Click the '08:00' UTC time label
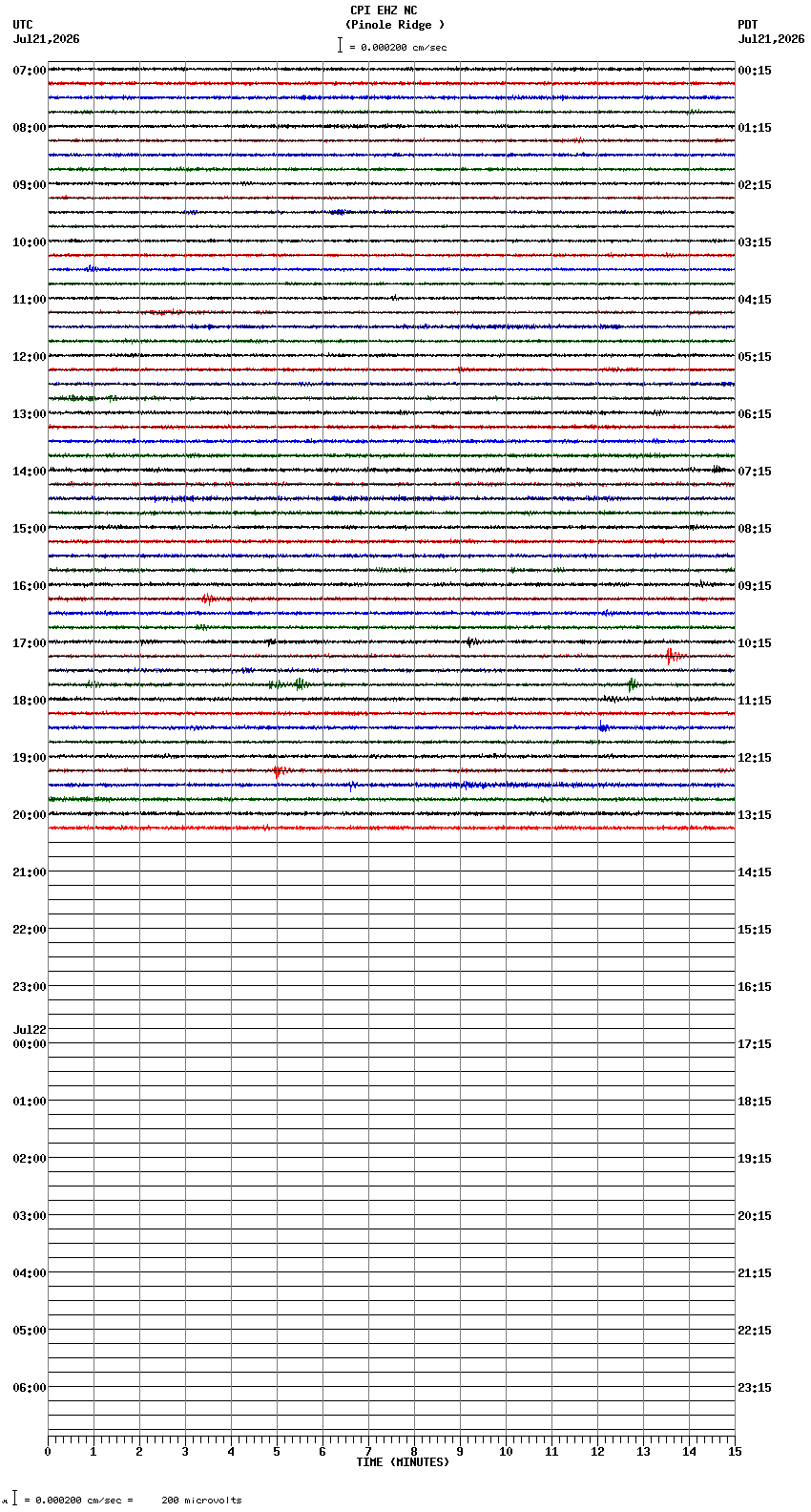This screenshot has width=811, height=1512. [x=30, y=128]
